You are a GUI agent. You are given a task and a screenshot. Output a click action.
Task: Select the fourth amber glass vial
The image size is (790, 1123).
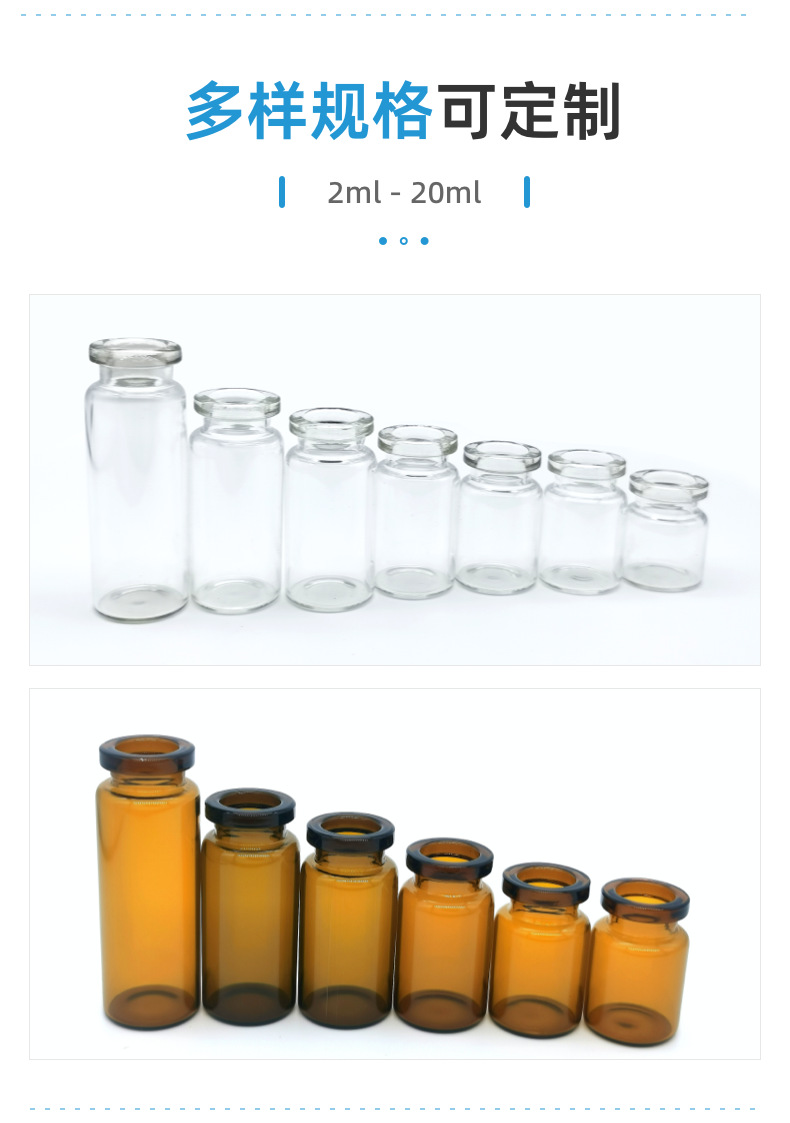pos(445,935)
